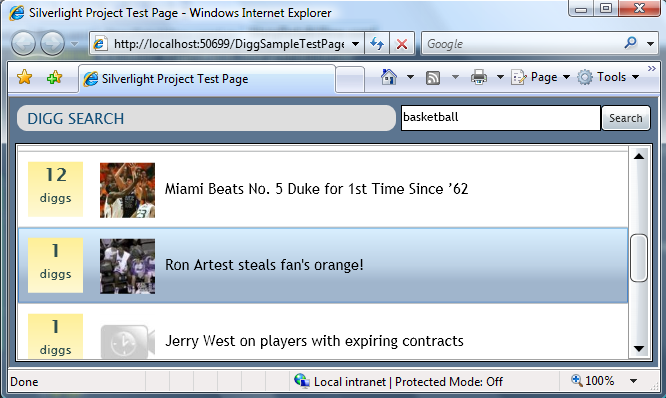This screenshot has height=398, width=666.
Task: Click the list scrollbar up arrow
Action: point(638,156)
